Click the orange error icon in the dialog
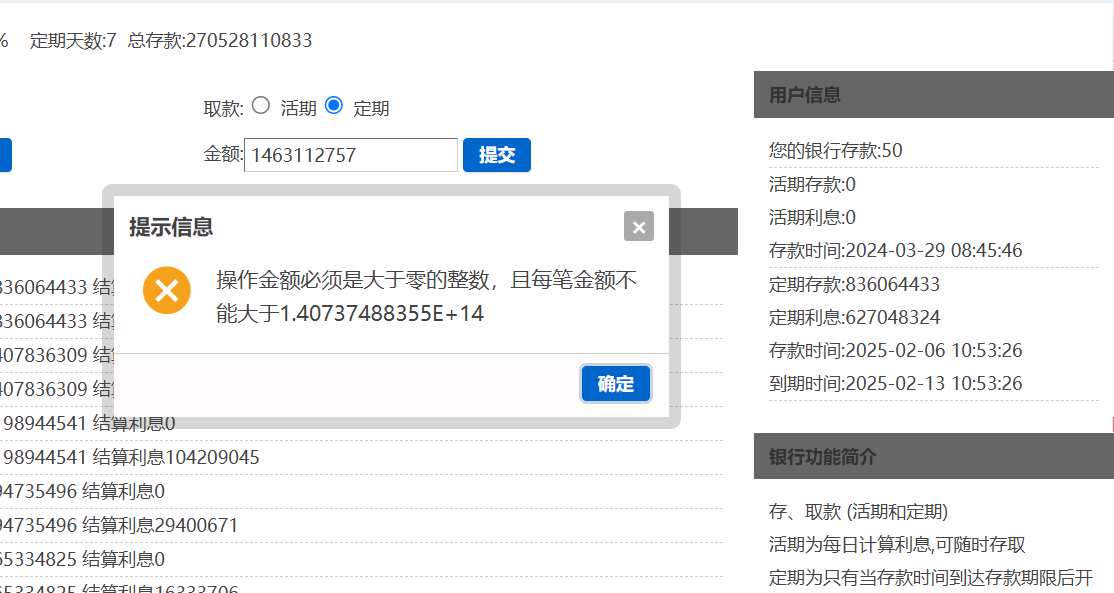 point(167,291)
